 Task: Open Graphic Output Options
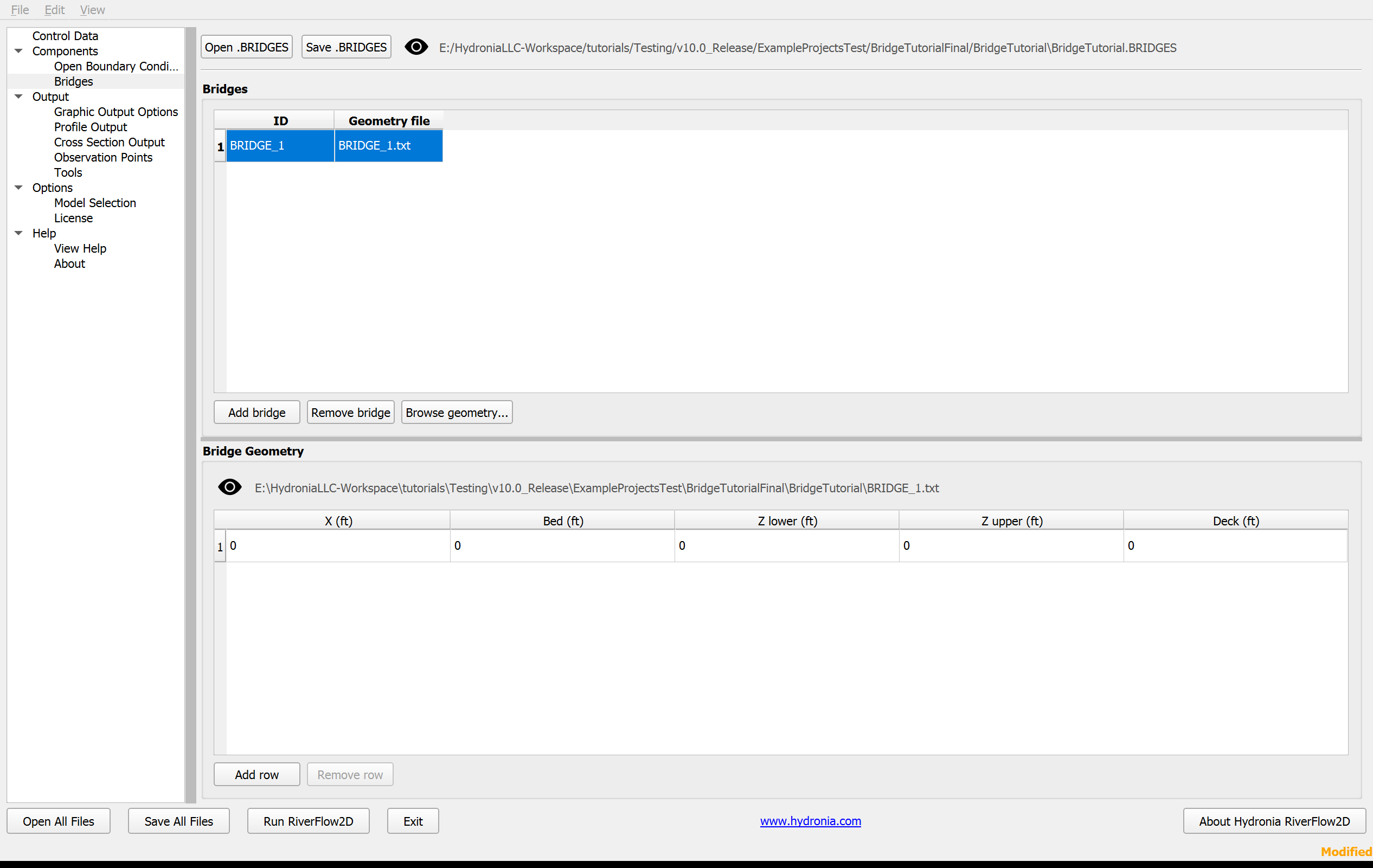116,112
